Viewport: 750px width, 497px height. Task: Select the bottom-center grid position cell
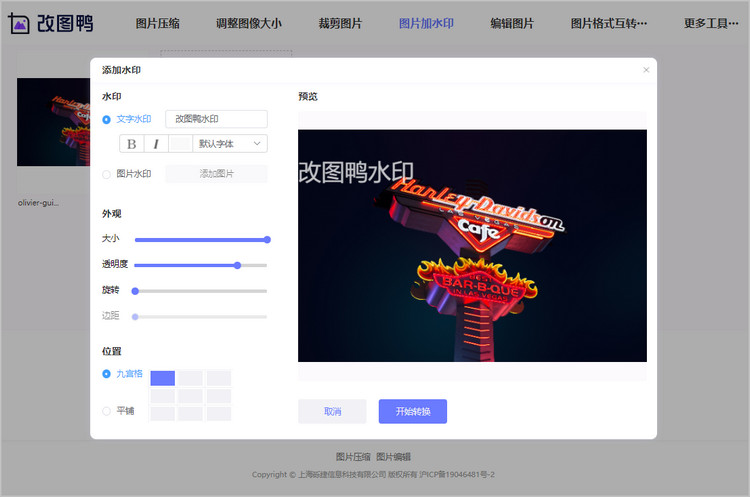(x=190, y=414)
